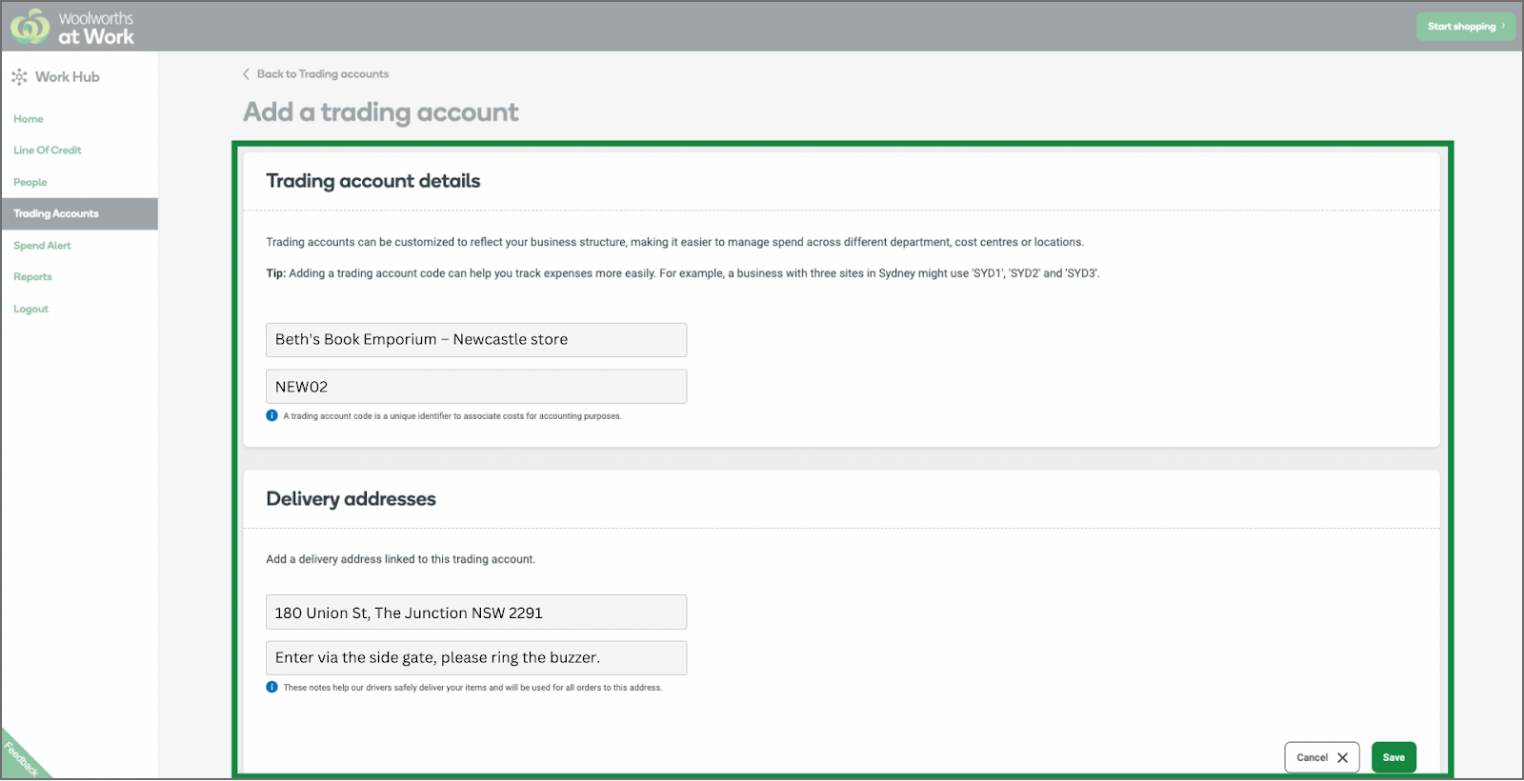Image resolution: width=1524 pixels, height=781 pixels.
Task: Open the Line Of Credit page
Action: tap(46, 150)
